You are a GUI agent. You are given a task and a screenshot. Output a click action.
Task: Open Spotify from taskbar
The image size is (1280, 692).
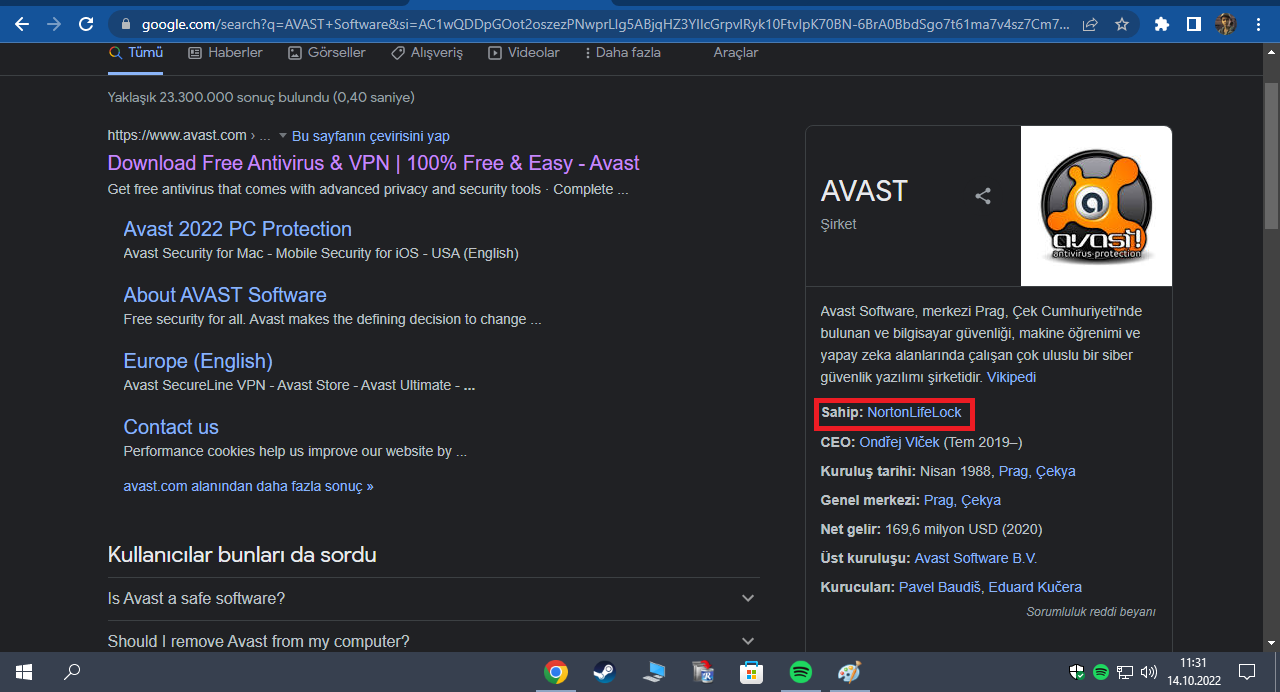(x=801, y=672)
